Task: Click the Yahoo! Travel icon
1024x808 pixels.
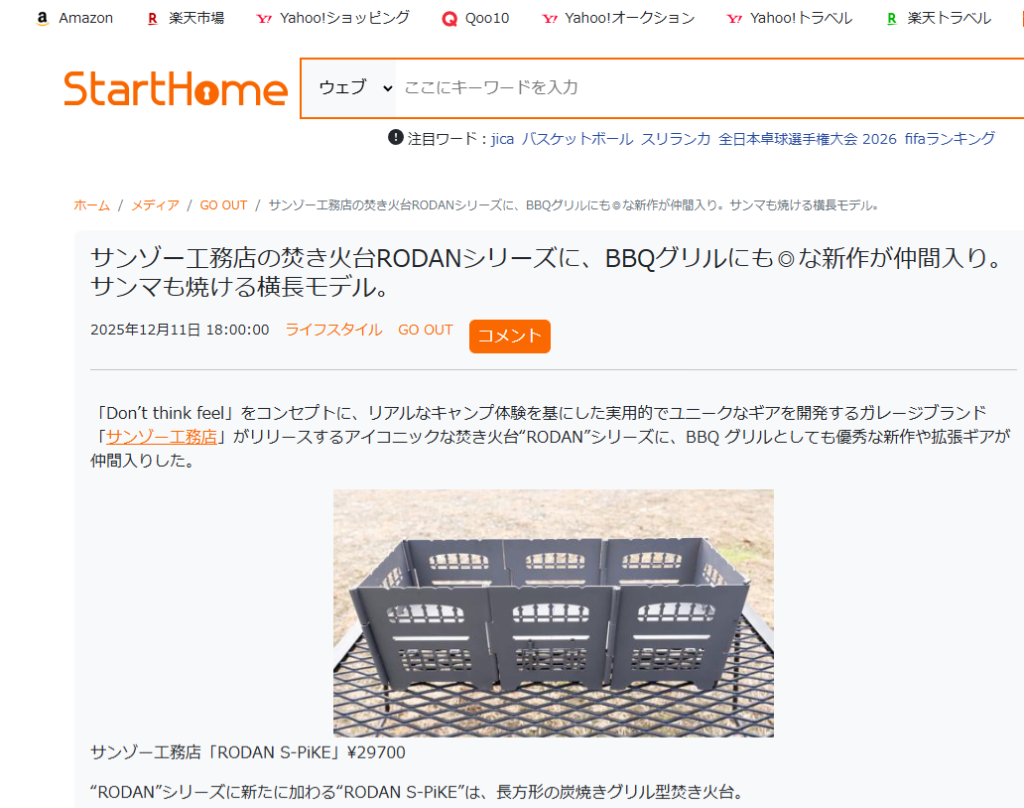Action: click(735, 19)
